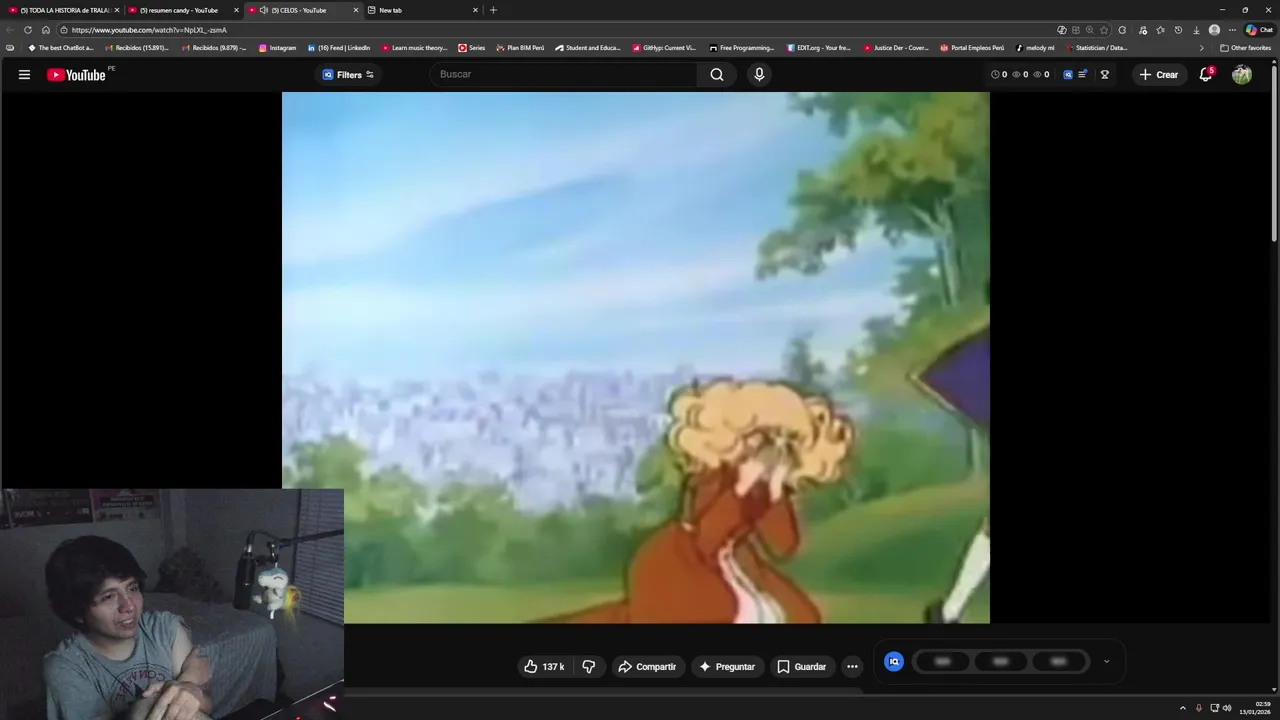Go back in browser history

[10, 30]
